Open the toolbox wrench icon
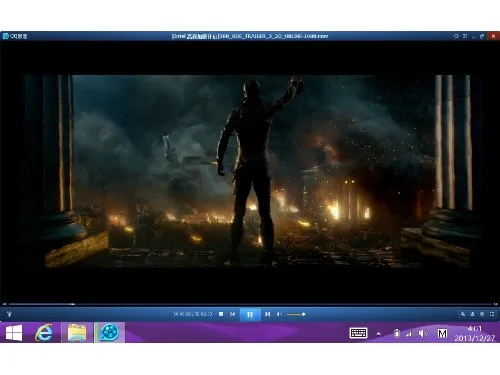The width and height of the screenshot is (500, 375). click(463, 314)
